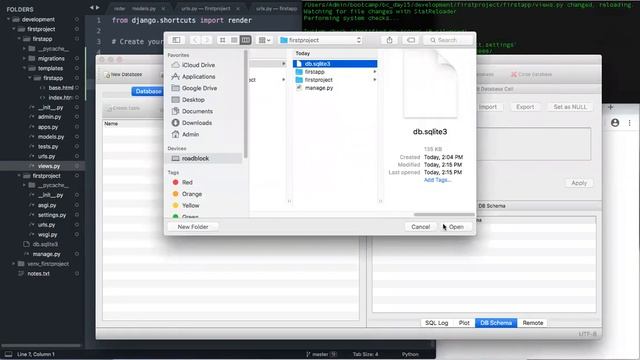
Task: Open models.py in Sublime sidebar
Action: (x=51, y=137)
